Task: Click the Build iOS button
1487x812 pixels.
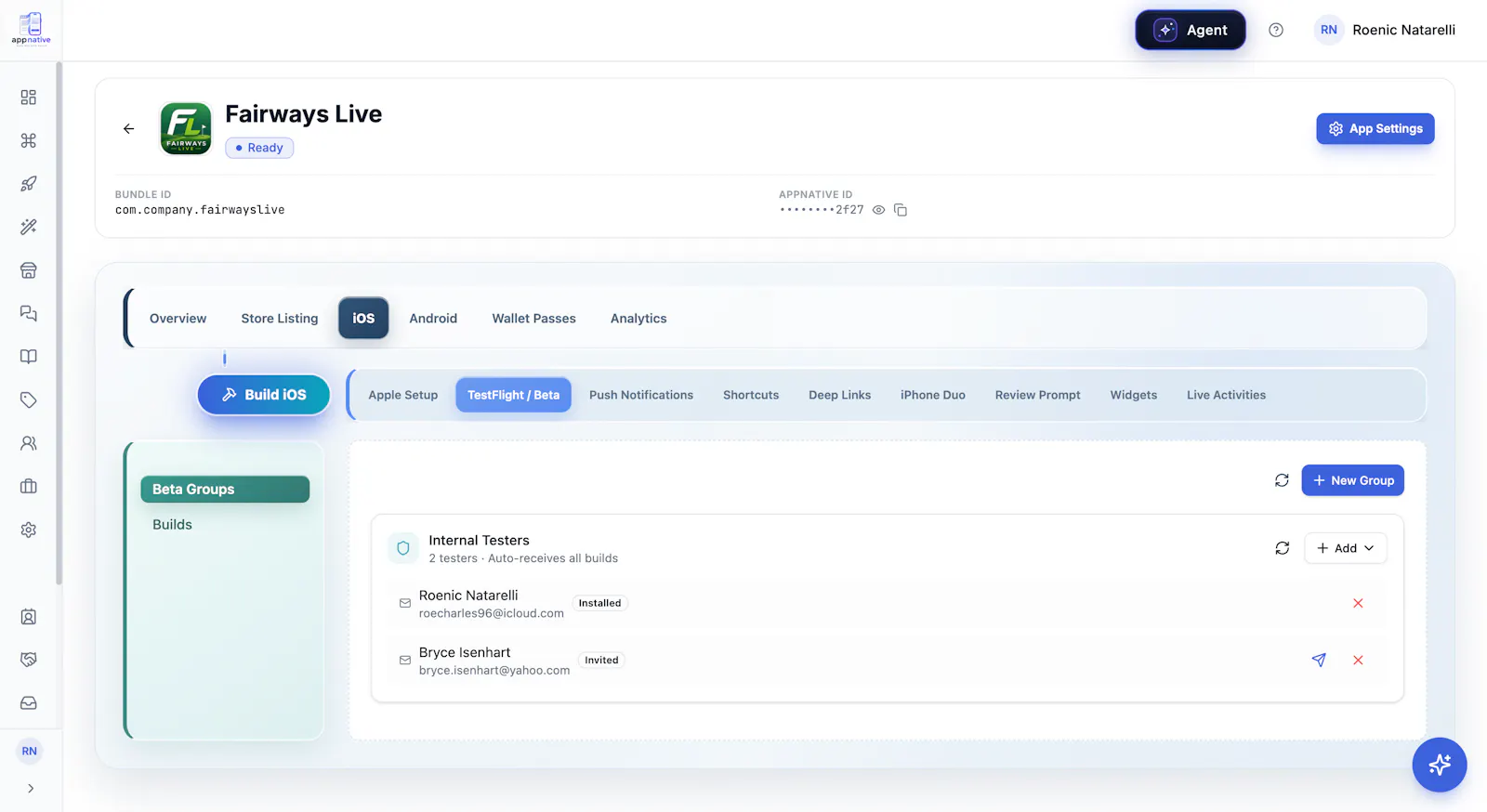Action: [264, 395]
